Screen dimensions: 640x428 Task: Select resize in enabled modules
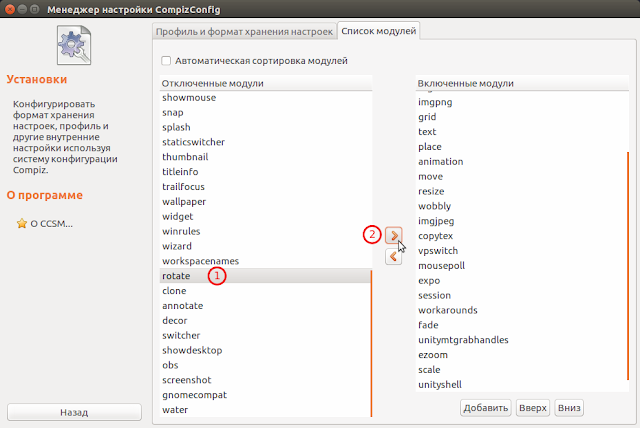coord(521,191)
